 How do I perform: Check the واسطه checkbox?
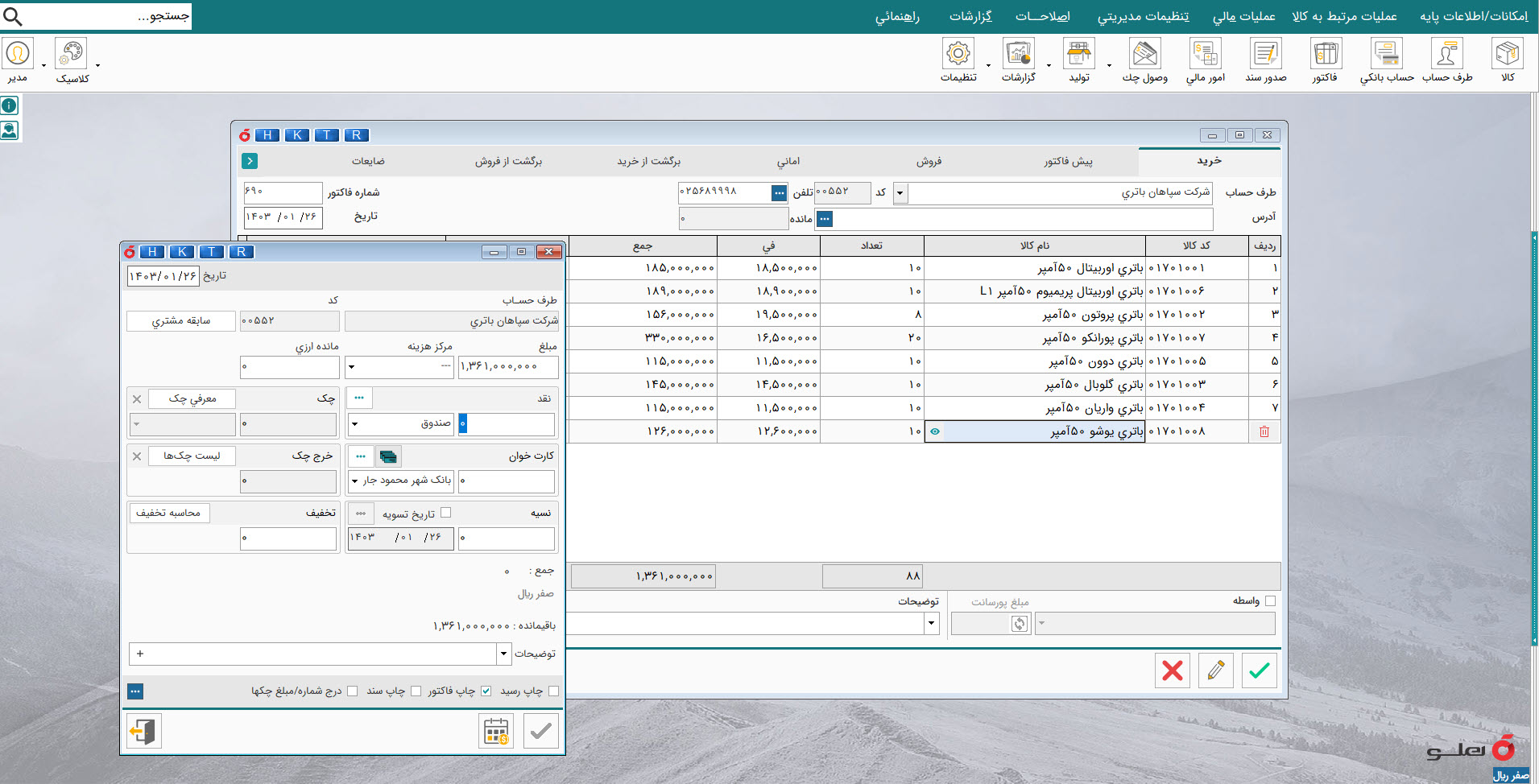pyautogui.click(x=1270, y=600)
